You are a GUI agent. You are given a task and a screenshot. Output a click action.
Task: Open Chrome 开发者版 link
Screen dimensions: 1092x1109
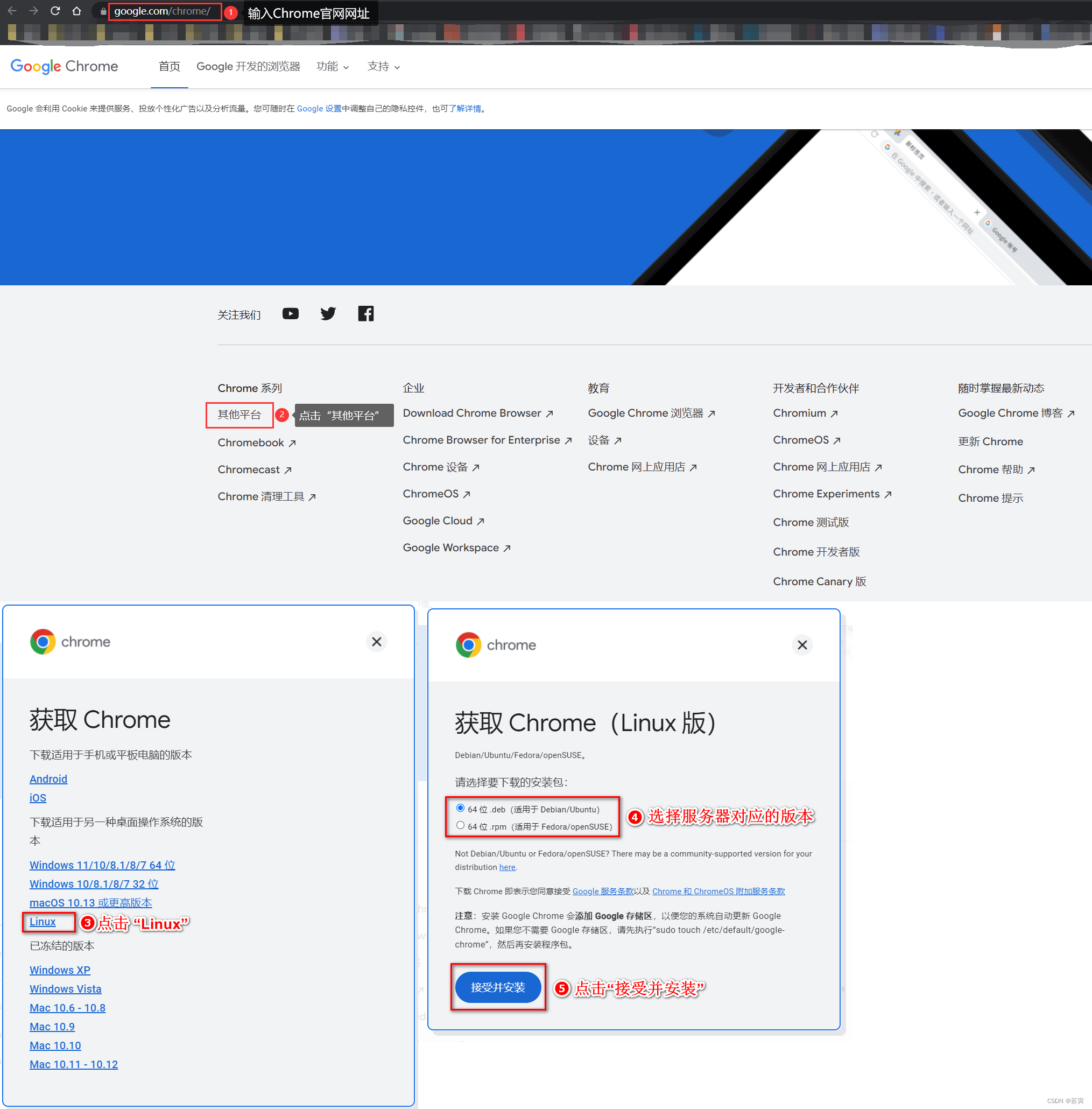pos(816,552)
